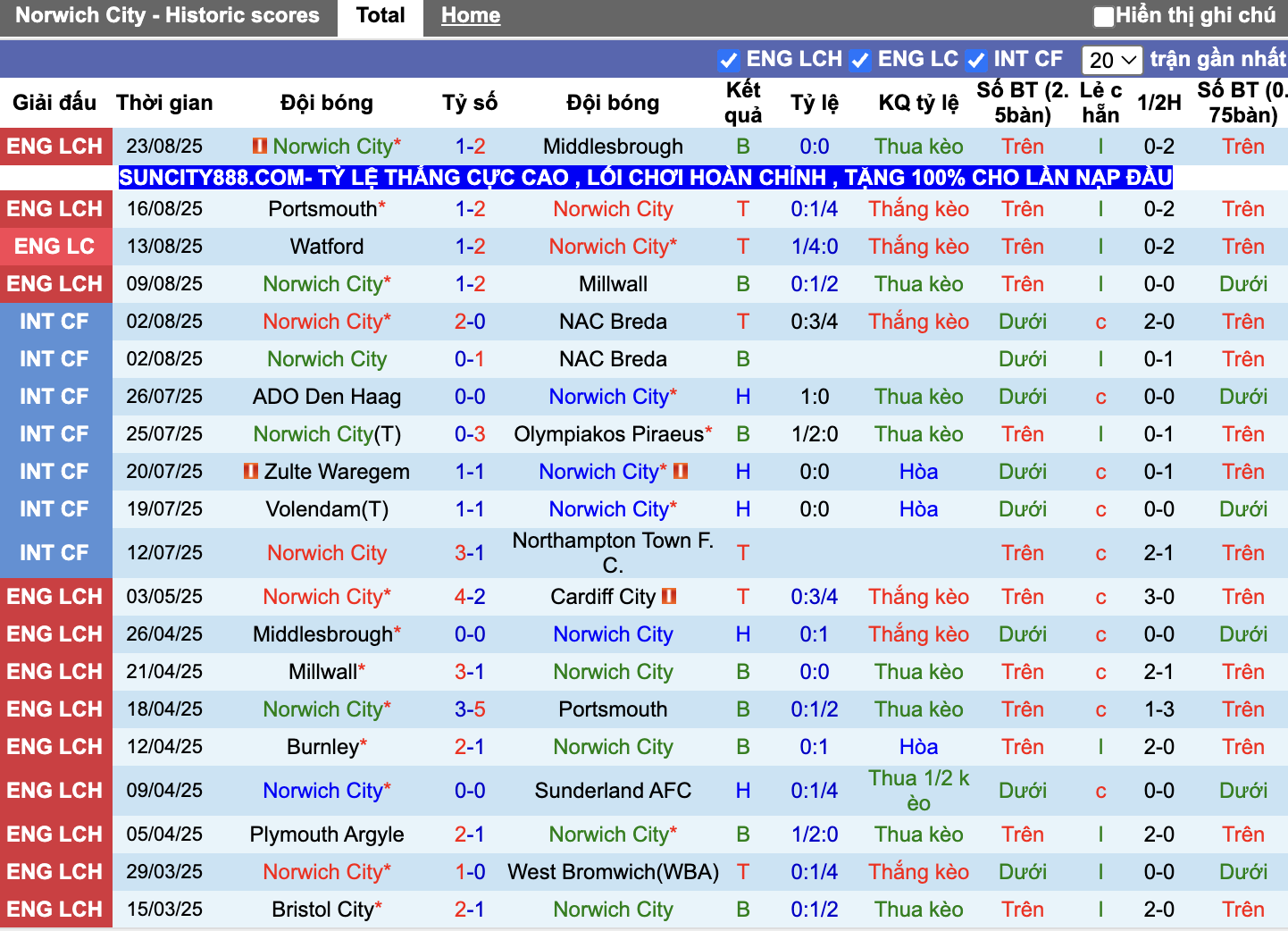Viewport: 1288px width, 931px height.
Task: Click the Thời gian column header
Action: tap(164, 103)
